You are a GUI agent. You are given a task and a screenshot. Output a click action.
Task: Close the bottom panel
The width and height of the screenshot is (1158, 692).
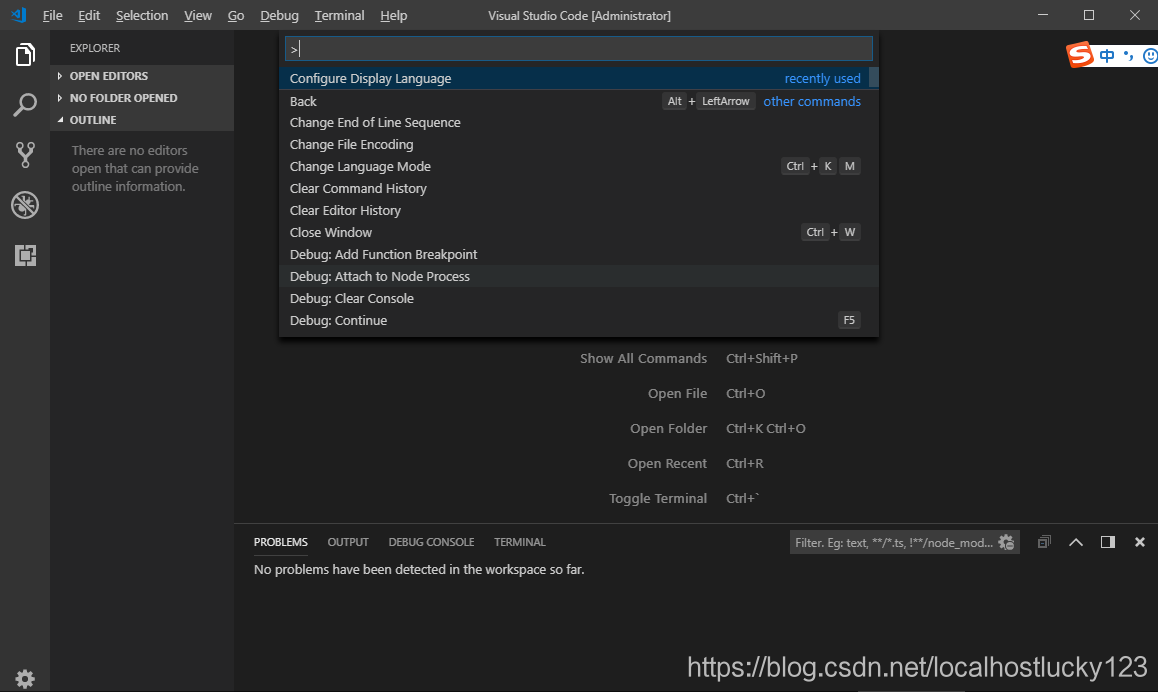tap(1140, 542)
